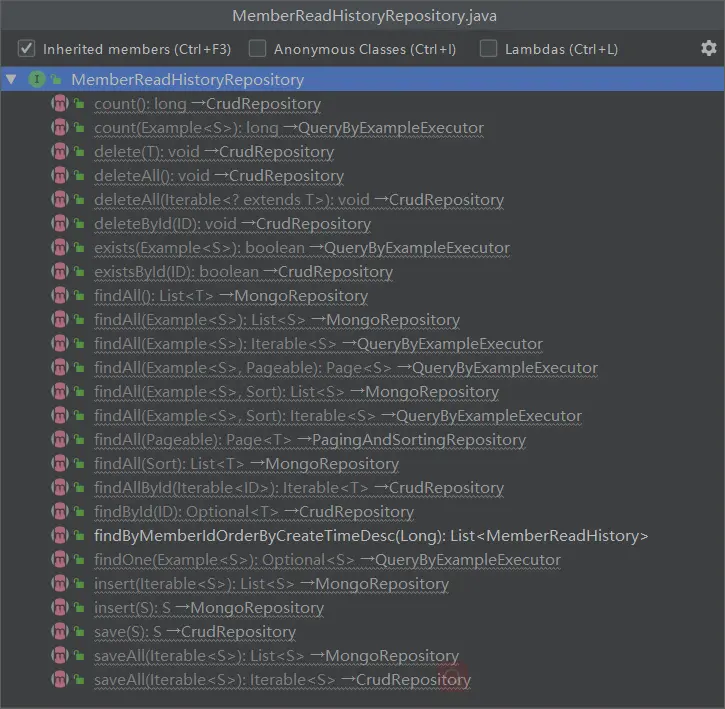
Task: Click the public lock icon for findAll(Example<S>, Pageable)
Action: pos(80,368)
